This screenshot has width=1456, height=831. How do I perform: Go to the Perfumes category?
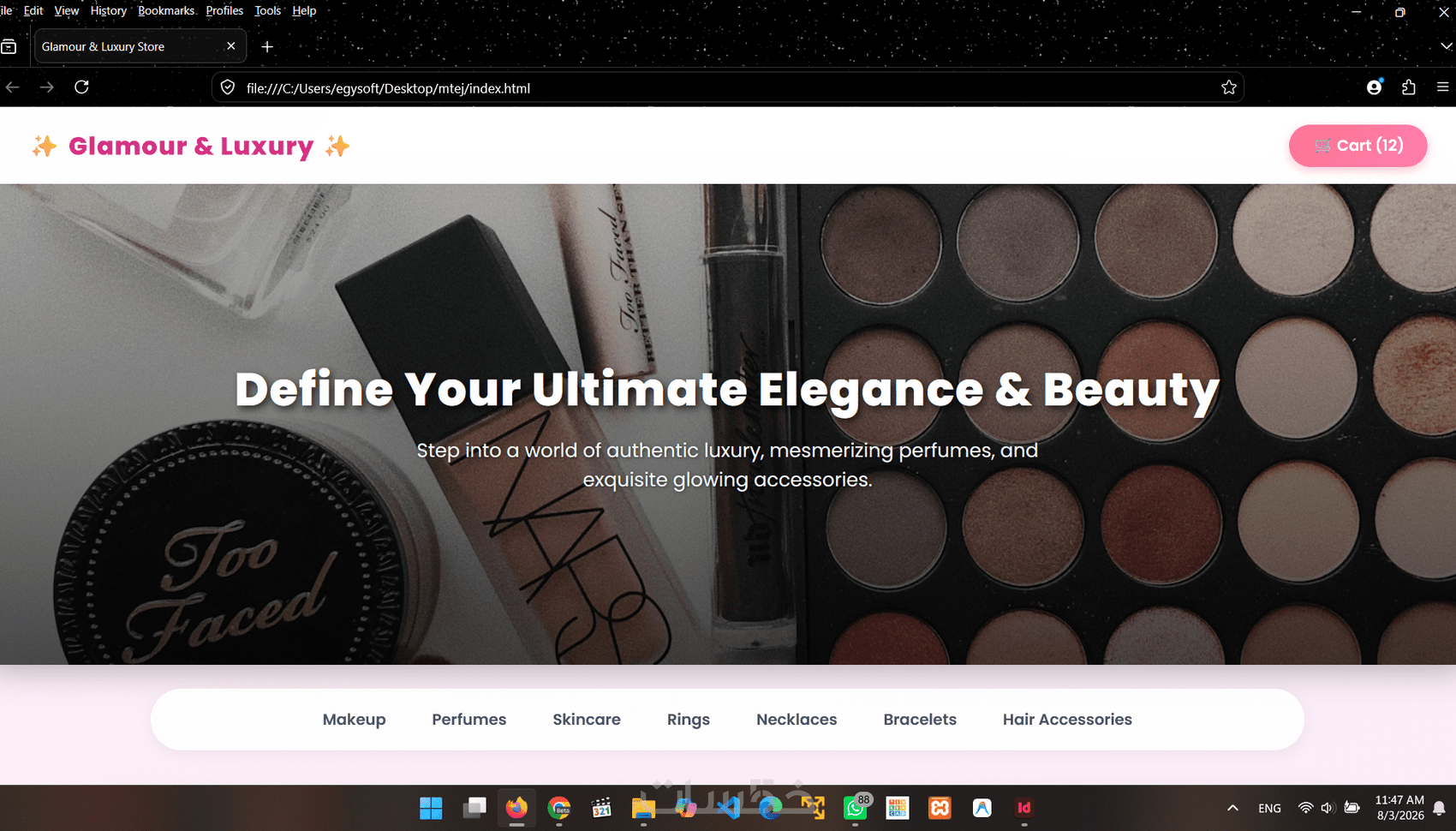468,720
